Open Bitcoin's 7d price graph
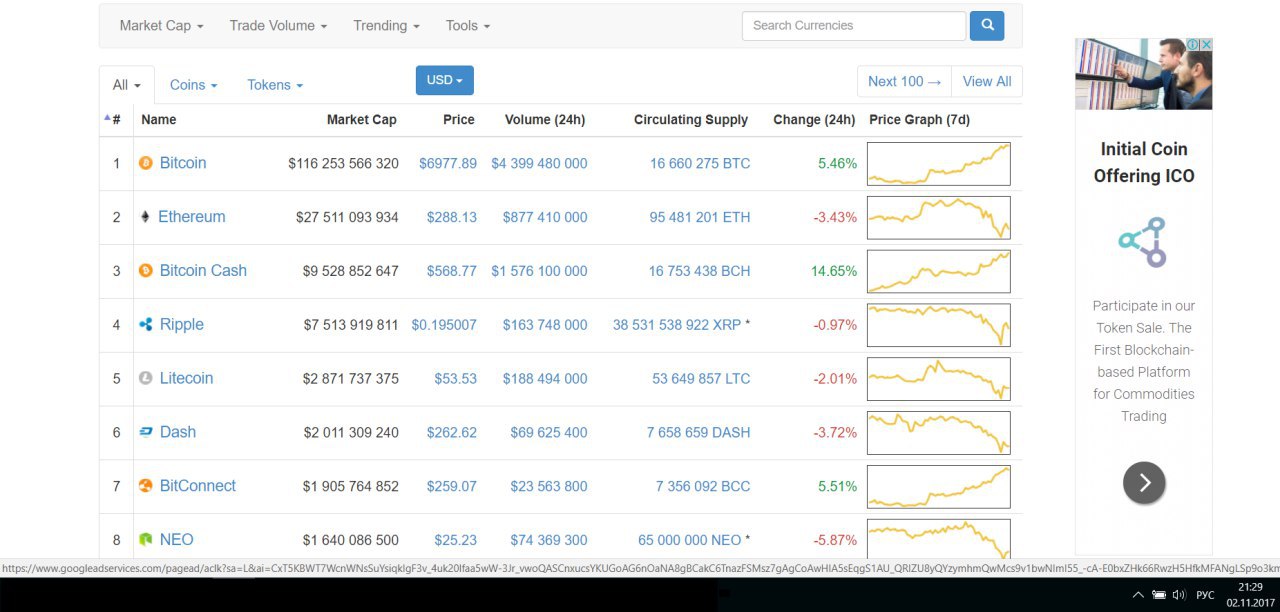This screenshot has width=1280, height=612. click(x=939, y=164)
